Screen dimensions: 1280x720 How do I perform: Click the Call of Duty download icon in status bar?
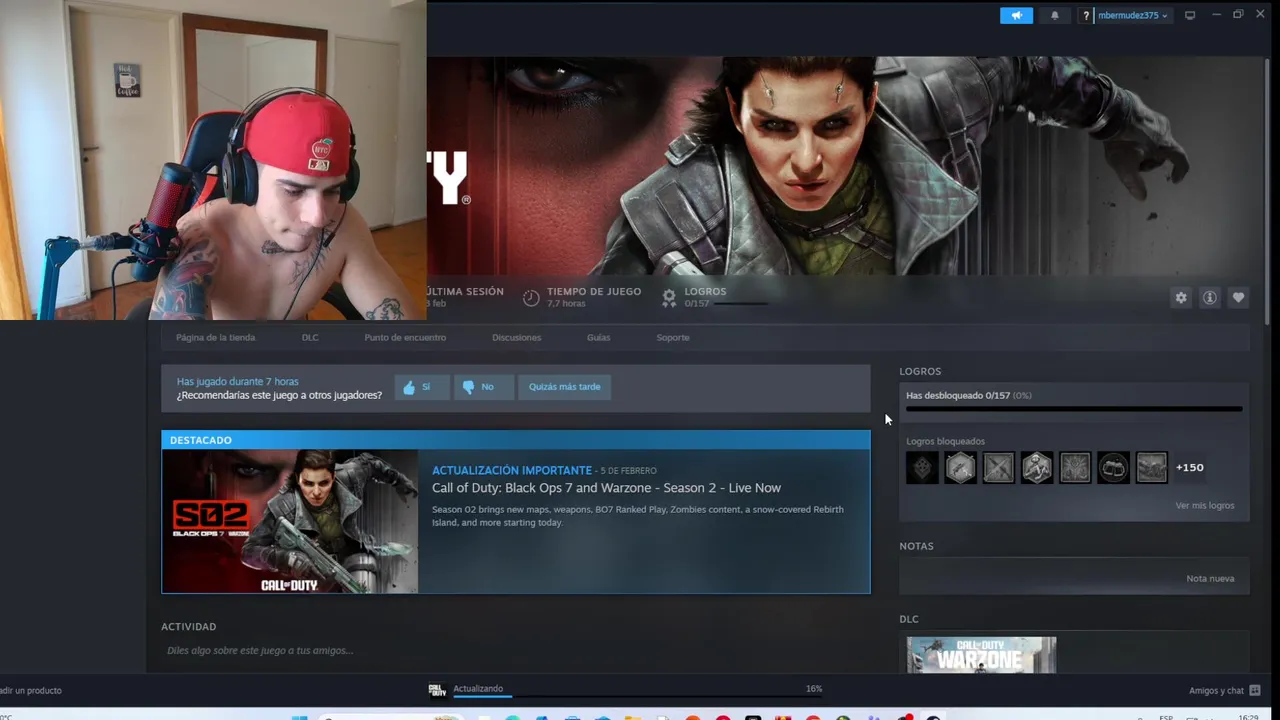point(437,689)
